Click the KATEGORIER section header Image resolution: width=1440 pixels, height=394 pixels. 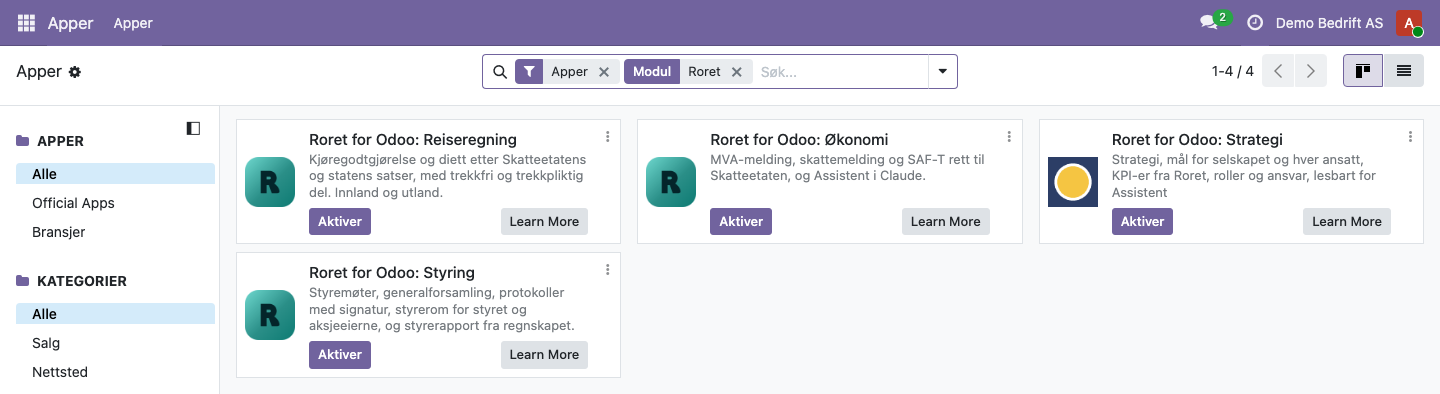click(82, 281)
